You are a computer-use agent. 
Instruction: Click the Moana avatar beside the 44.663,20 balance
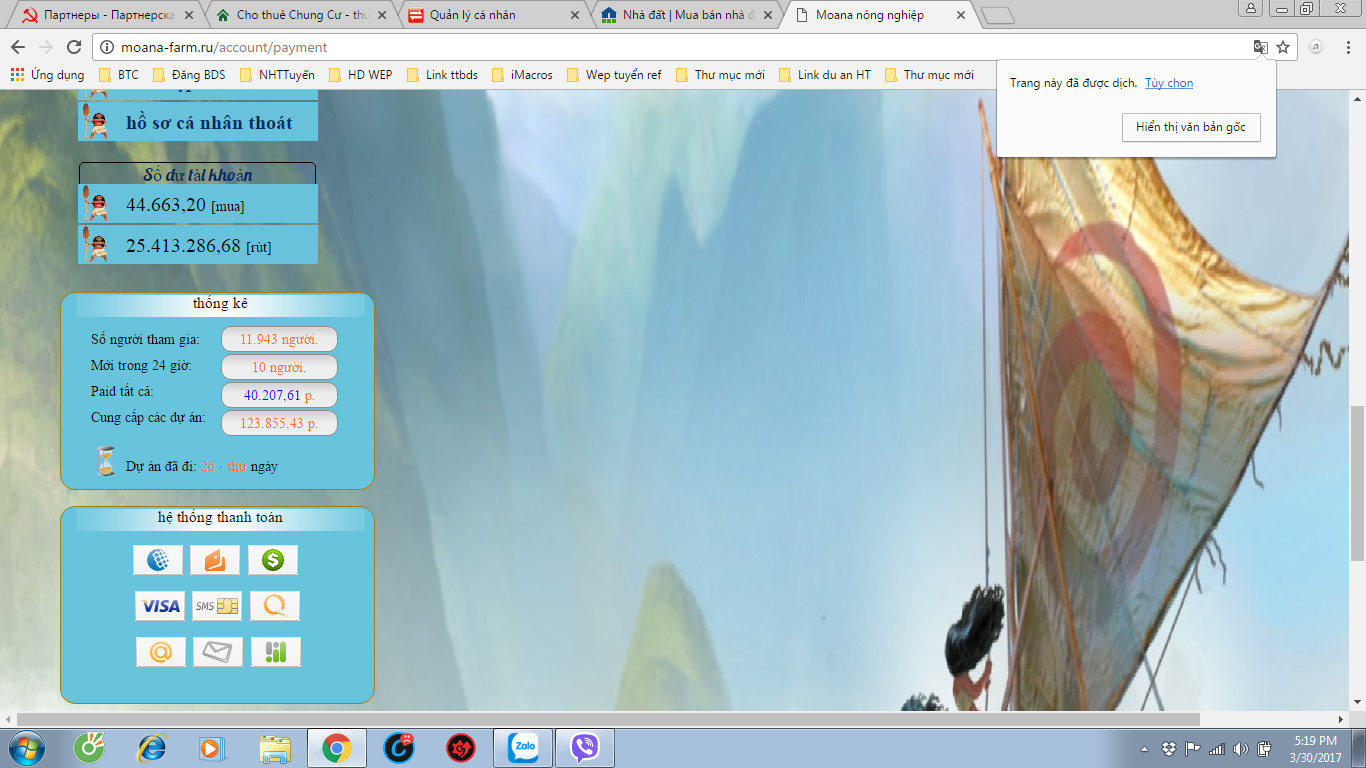point(97,204)
